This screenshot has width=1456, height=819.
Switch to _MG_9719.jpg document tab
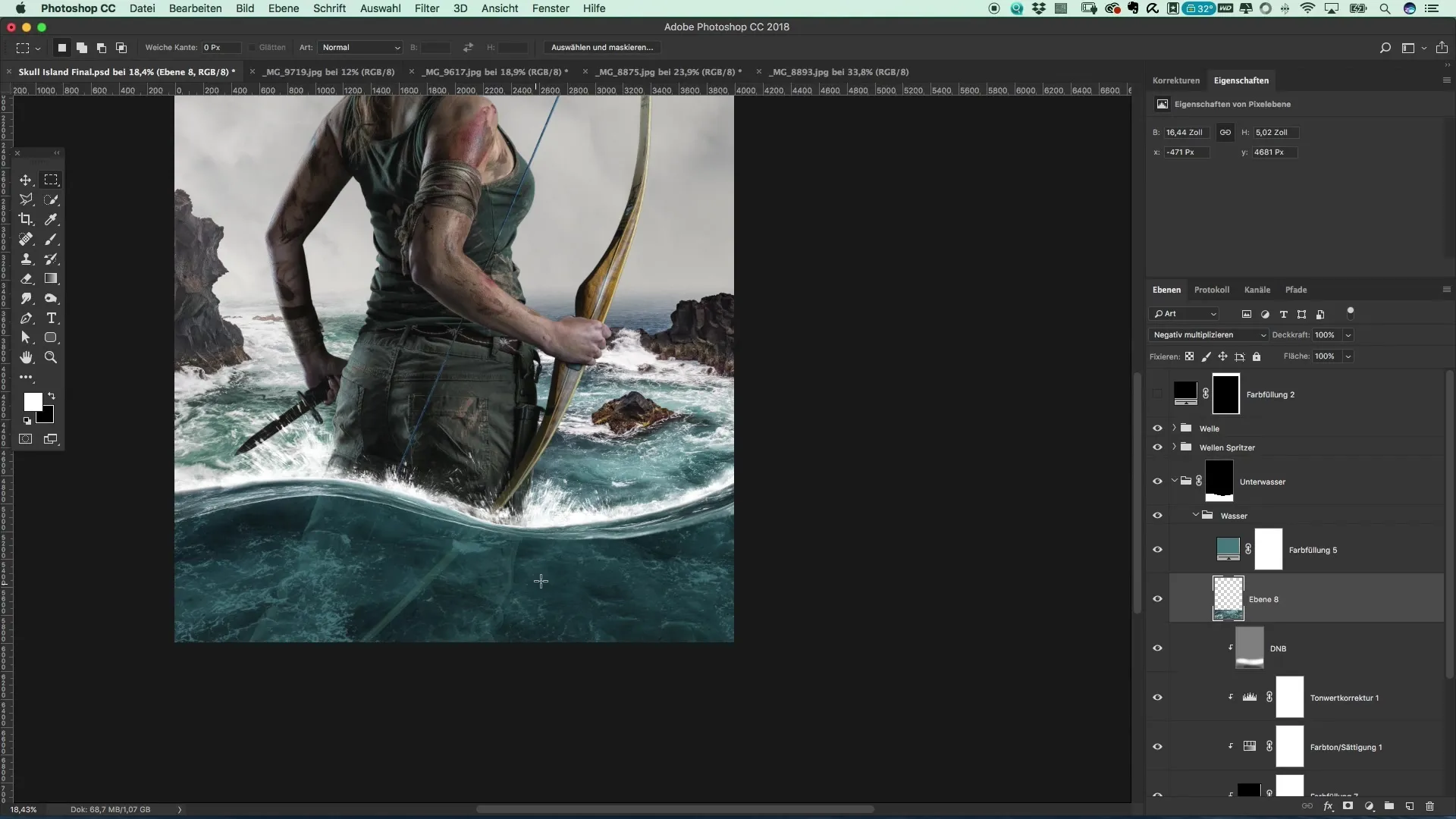click(x=330, y=72)
